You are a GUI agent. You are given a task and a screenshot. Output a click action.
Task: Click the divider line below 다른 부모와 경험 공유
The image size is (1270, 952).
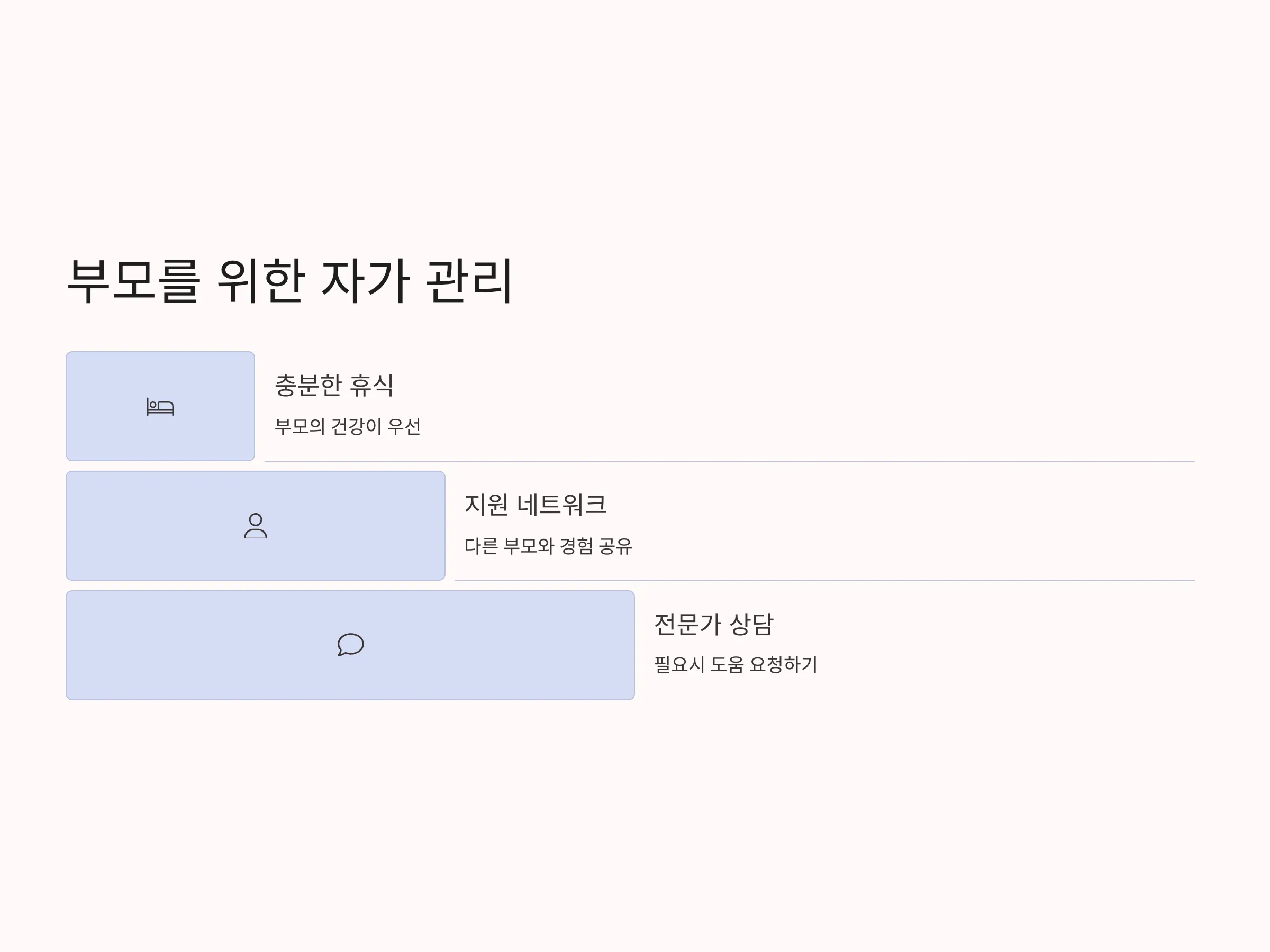825,580
